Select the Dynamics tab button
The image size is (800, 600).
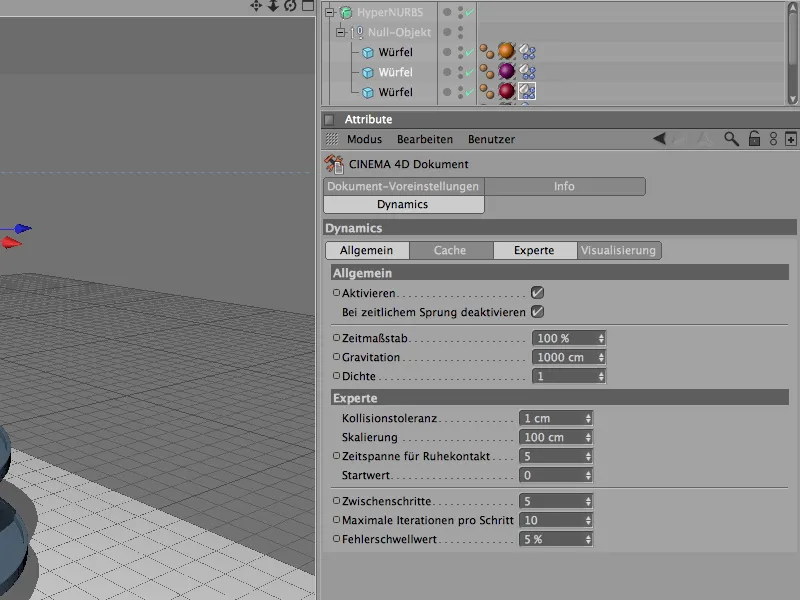tap(403, 204)
